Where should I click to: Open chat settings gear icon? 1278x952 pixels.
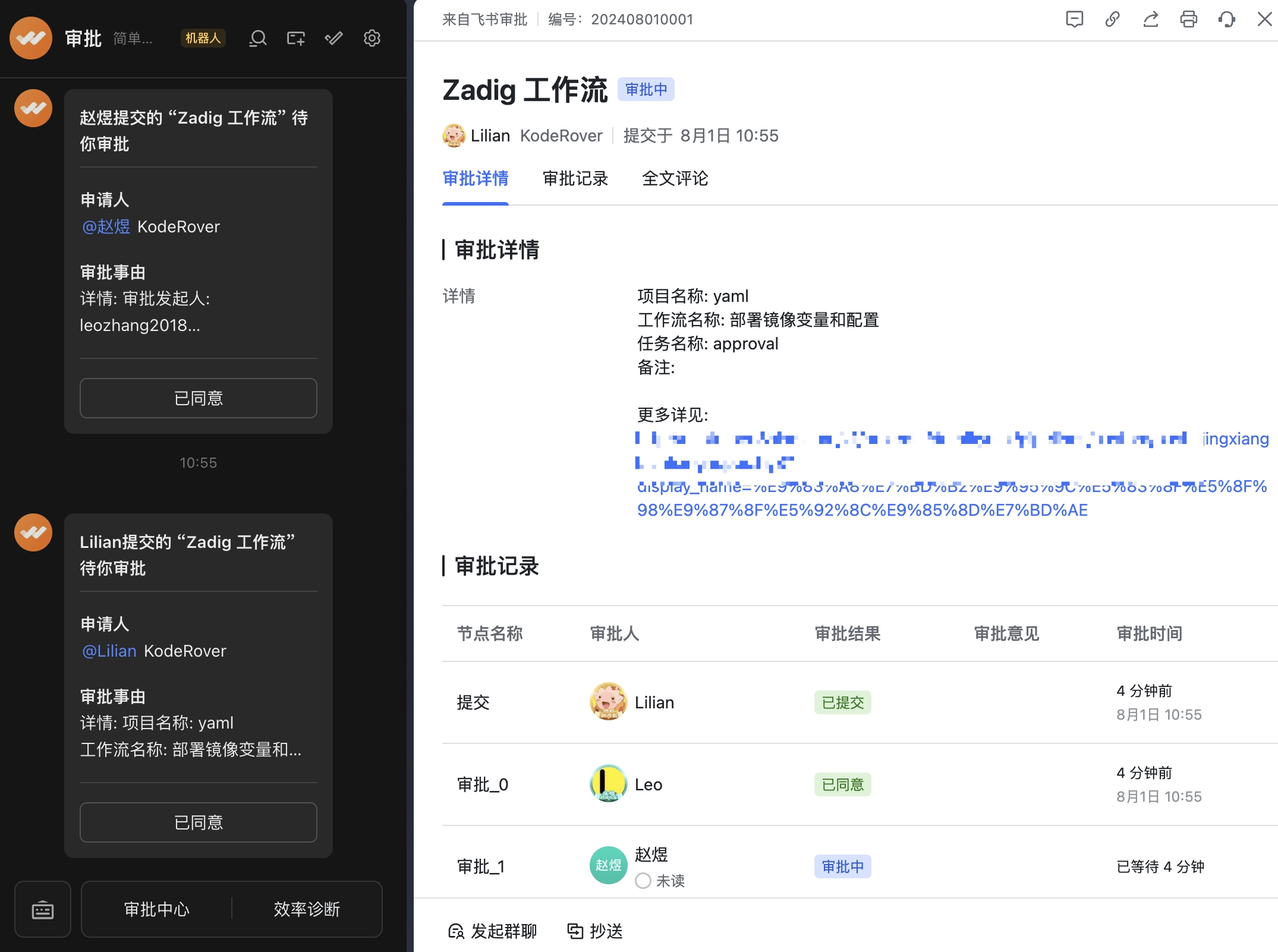[372, 39]
